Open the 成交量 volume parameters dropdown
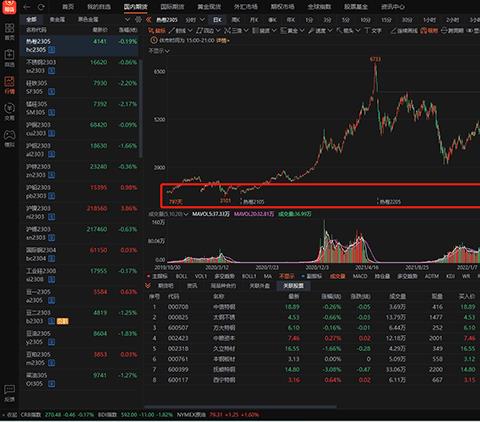Screen dimensions: 480x422 coord(168,214)
